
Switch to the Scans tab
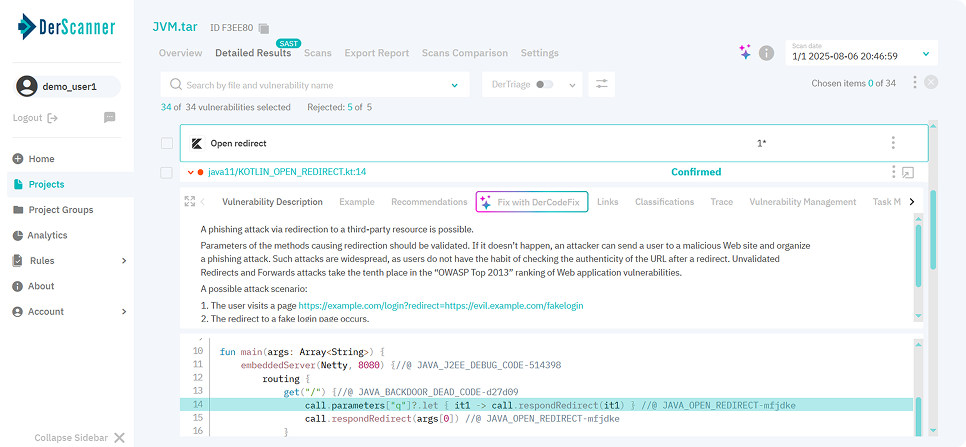318,53
